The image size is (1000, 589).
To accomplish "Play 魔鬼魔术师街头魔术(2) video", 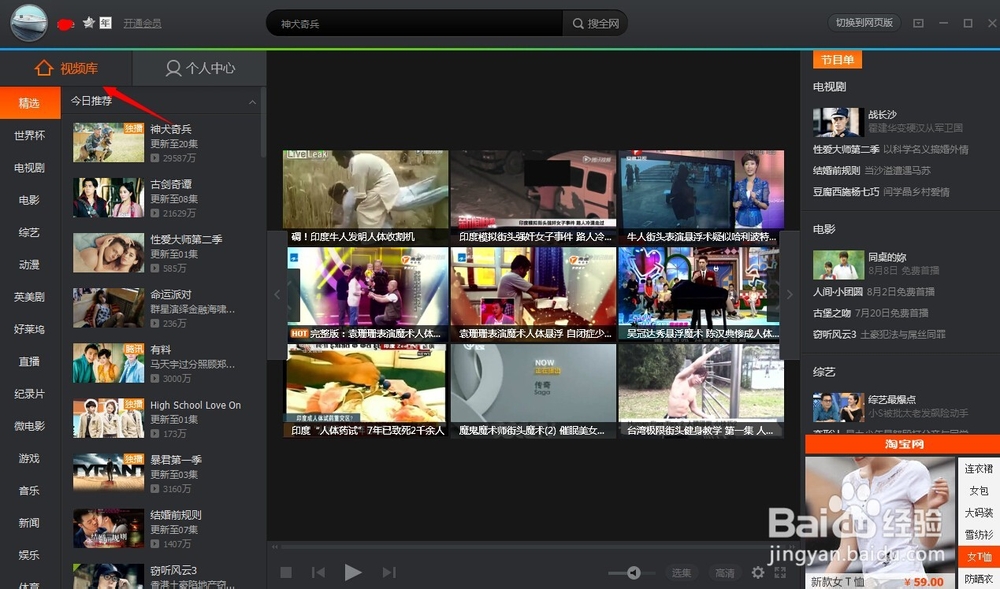I will click(534, 391).
